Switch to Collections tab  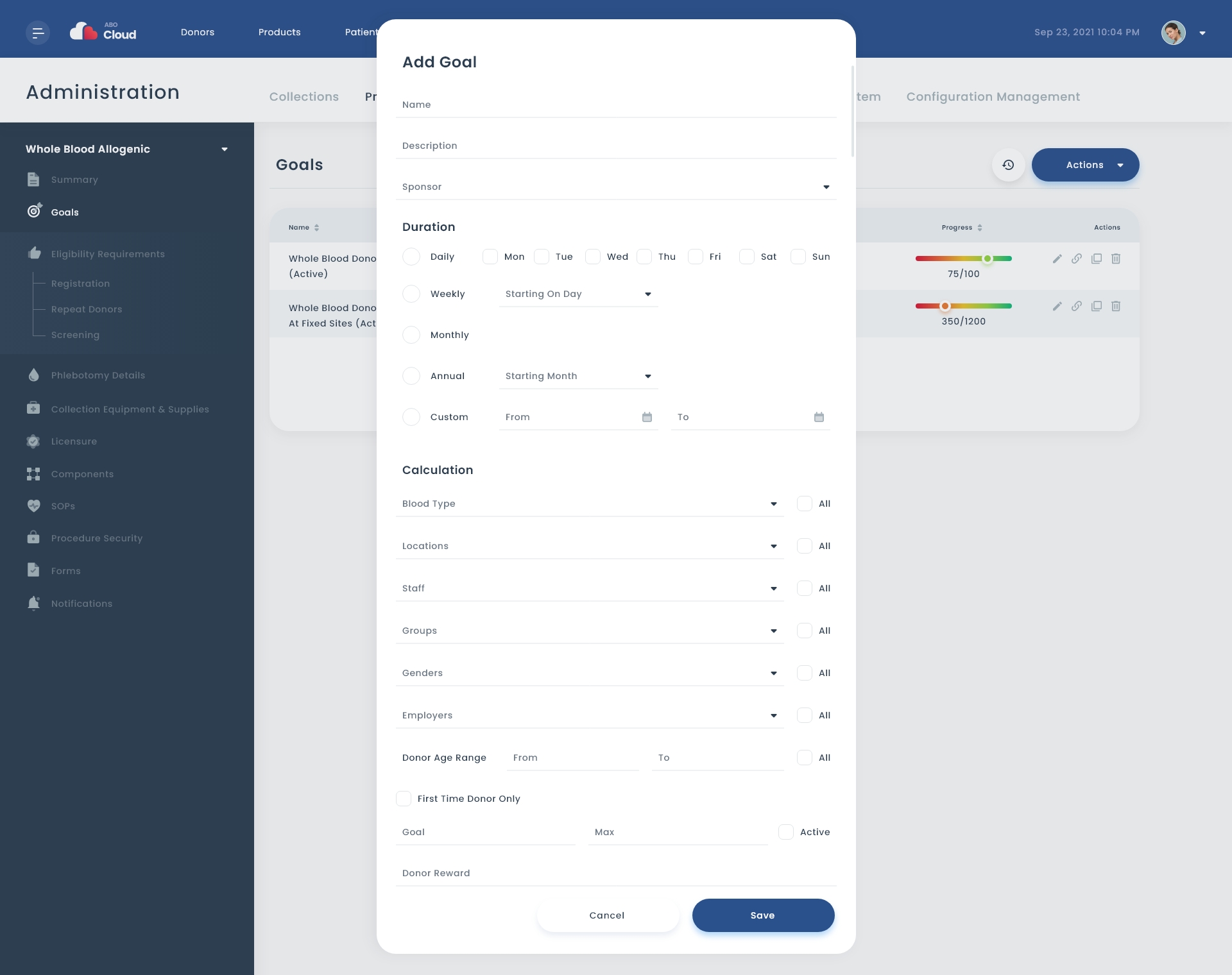click(x=304, y=96)
